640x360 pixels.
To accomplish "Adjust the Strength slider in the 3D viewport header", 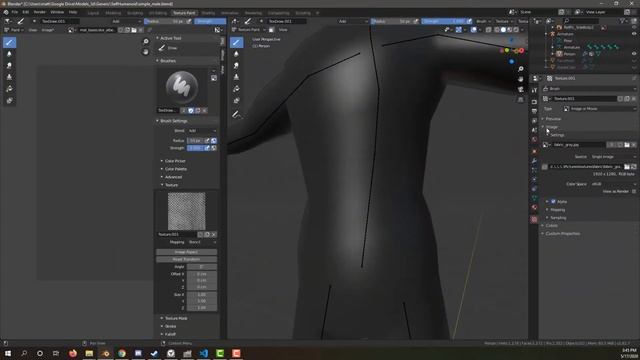I will (444, 21).
